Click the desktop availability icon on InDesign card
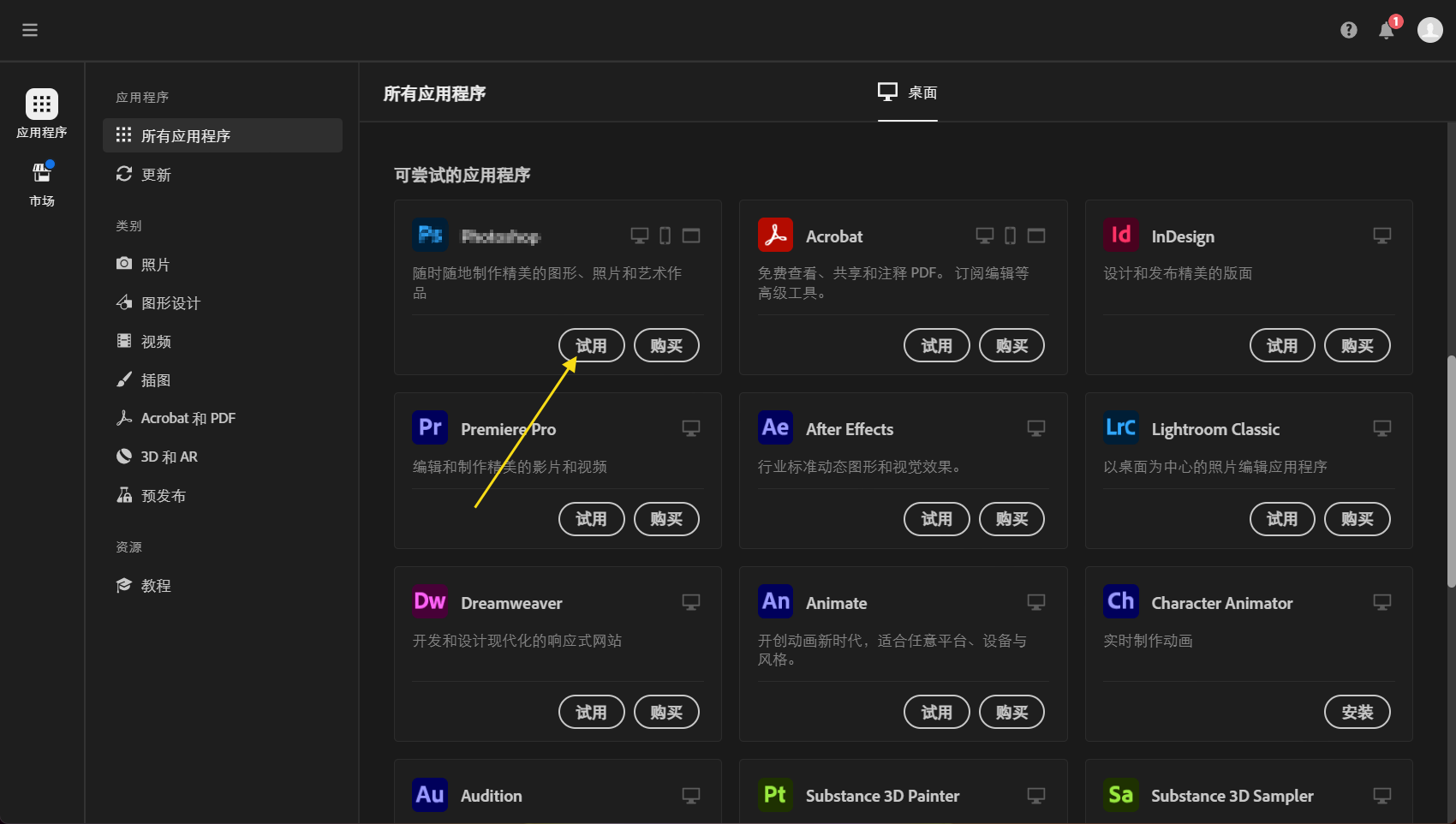The width and height of the screenshot is (1456, 824). [1381, 235]
